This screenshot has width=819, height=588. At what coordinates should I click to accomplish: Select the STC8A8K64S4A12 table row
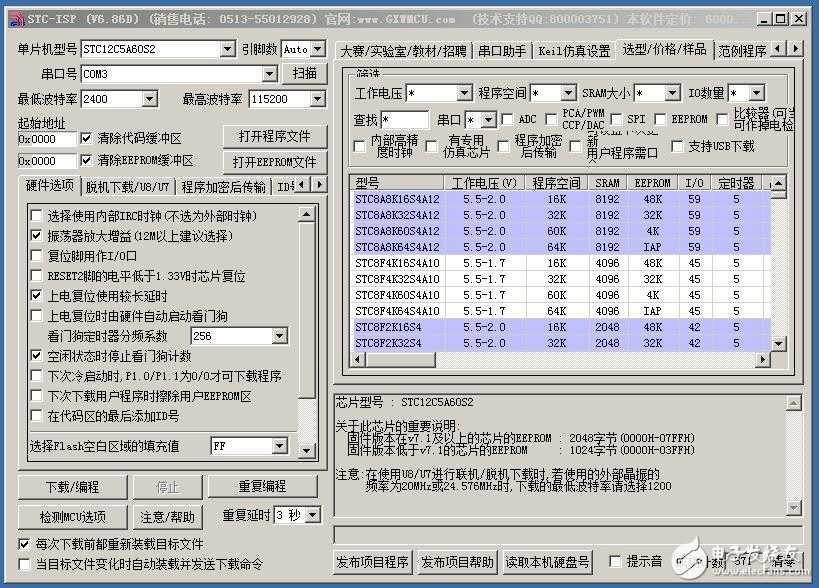pos(560,247)
